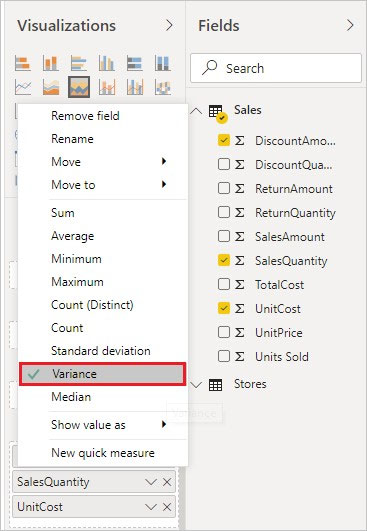The image size is (367, 531).
Task: Select the stacked column chart visual
Action: [51, 63]
